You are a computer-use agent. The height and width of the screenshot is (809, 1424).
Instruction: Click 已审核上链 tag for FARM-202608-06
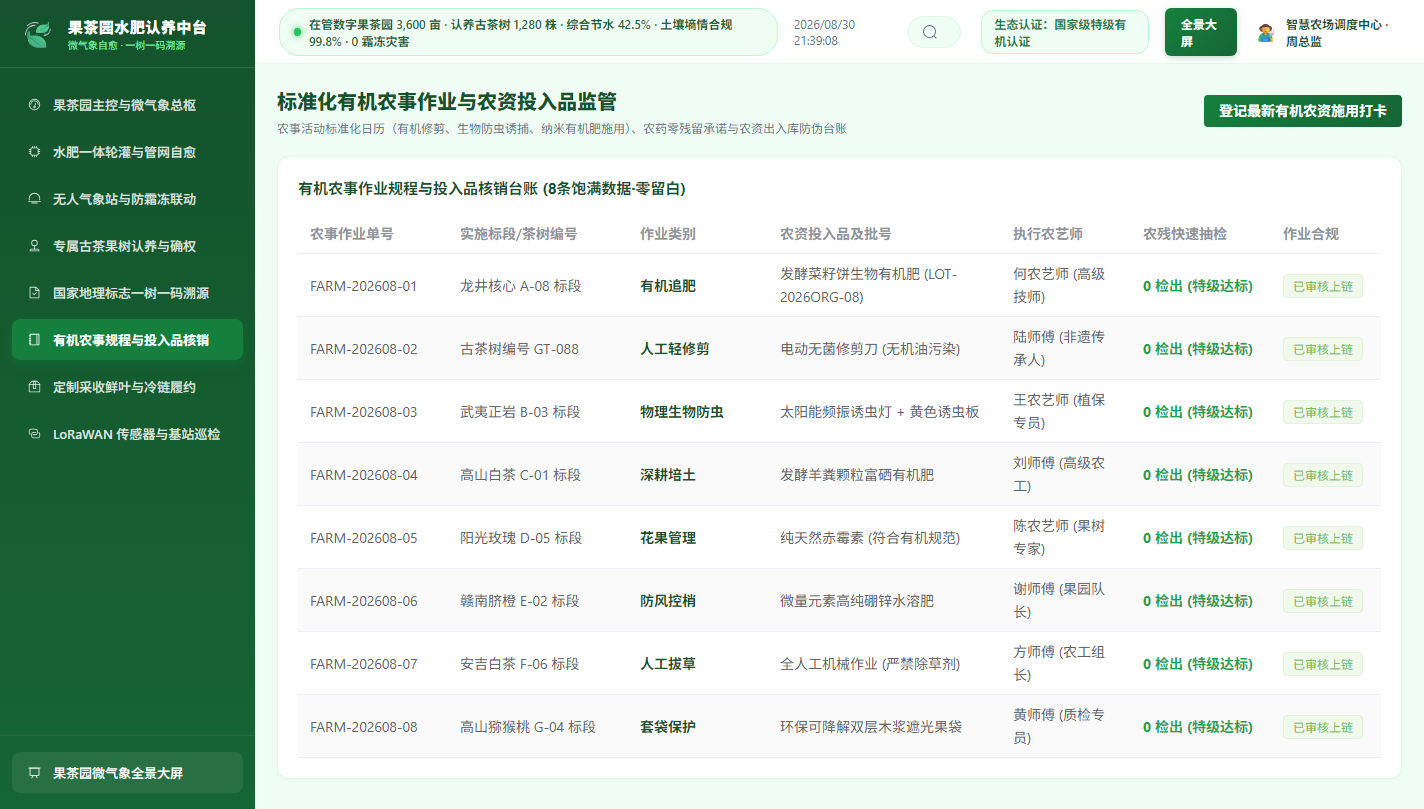pyautogui.click(x=1322, y=601)
